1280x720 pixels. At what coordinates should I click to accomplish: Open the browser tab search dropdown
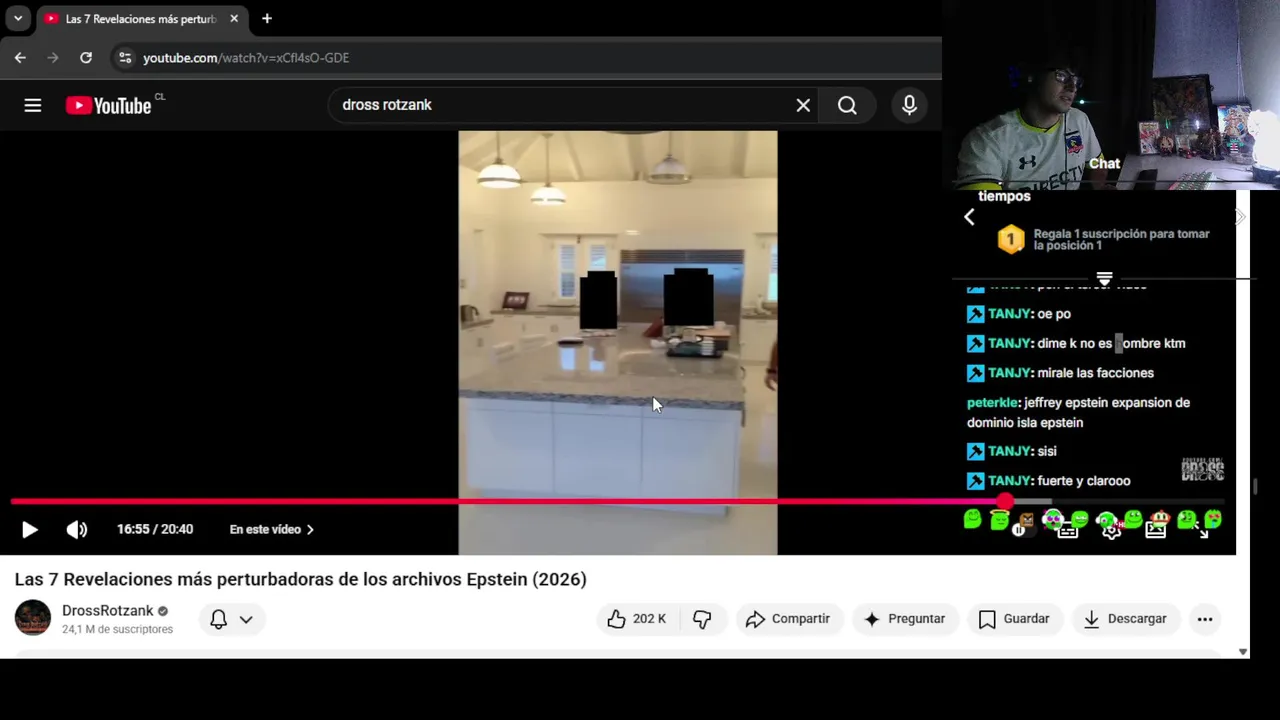(18, 19)
